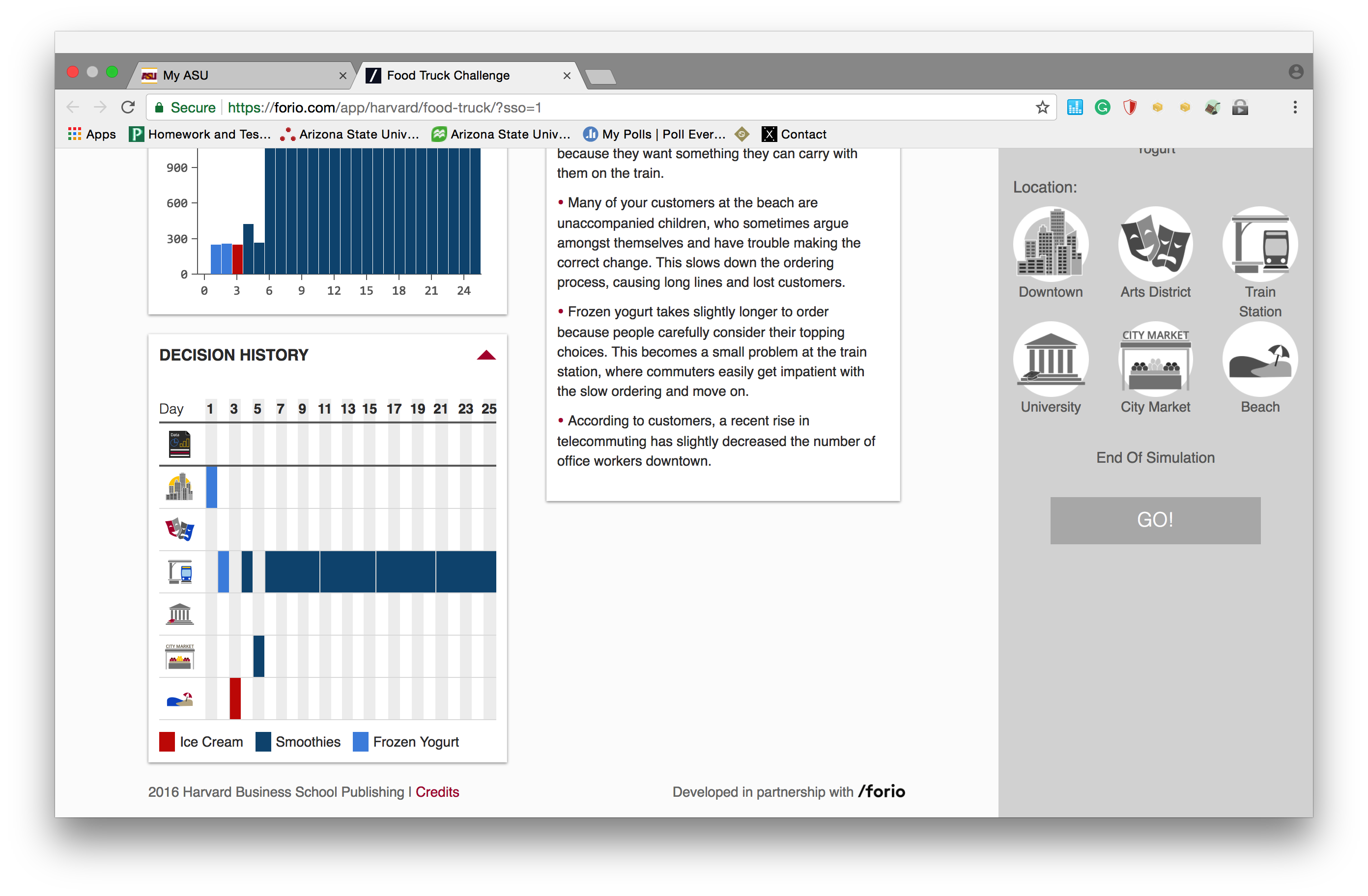Select the City Market location icon
Image resolution: width=1368 pixels, height=896 pixels.
click(x=1155, y=359)
